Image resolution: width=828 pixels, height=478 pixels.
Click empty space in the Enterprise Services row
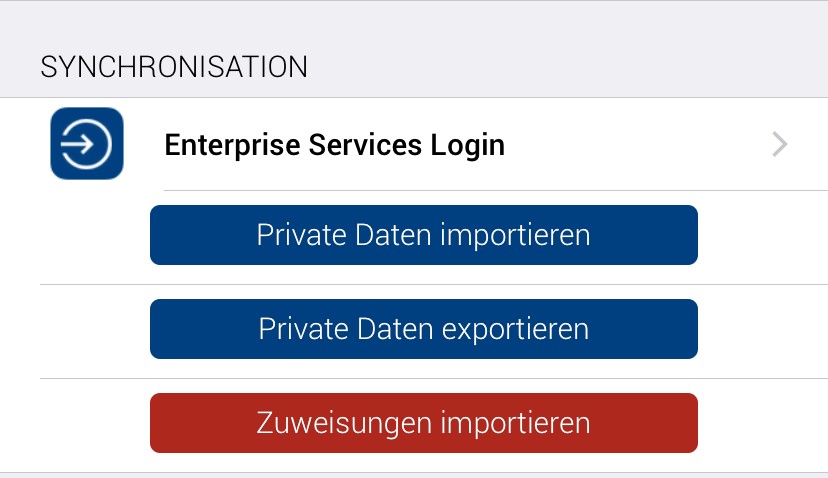pyautogui.click(x=640, y=145)
